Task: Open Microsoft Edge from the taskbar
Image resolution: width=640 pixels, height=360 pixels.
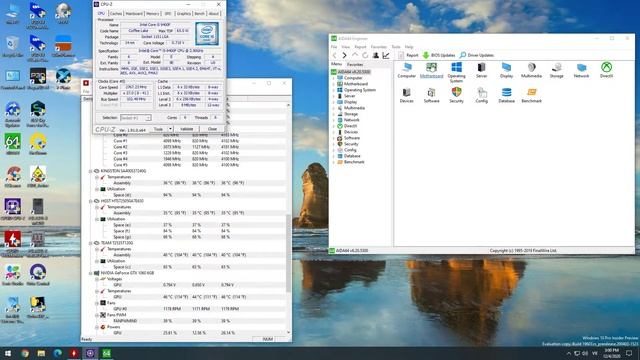Action: coord(58,353)
